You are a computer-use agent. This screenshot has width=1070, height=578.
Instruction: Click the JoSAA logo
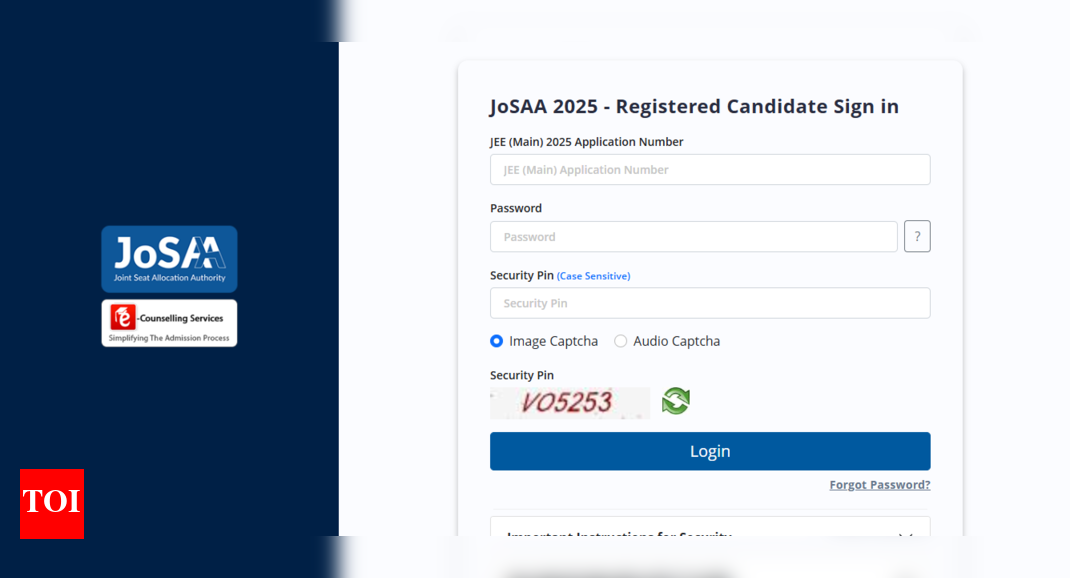169,259
